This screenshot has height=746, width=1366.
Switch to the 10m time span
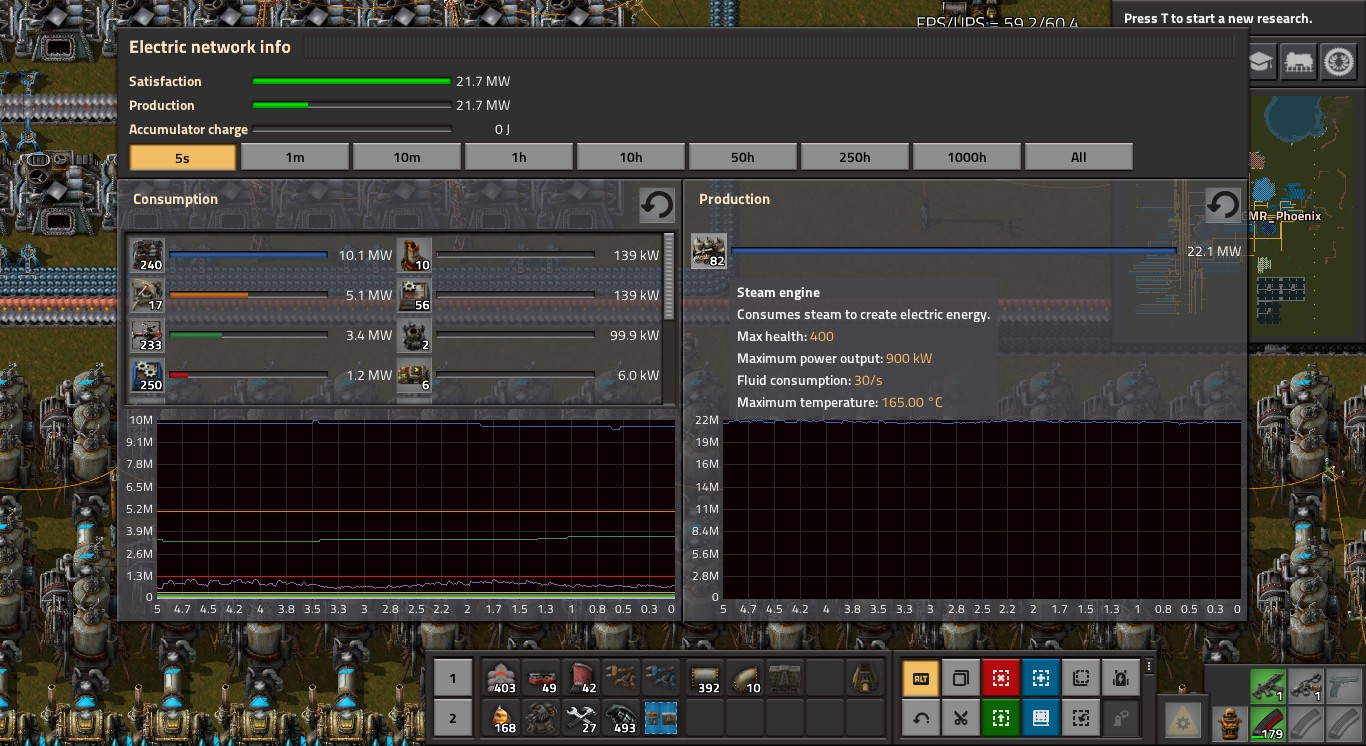point(407,157)
